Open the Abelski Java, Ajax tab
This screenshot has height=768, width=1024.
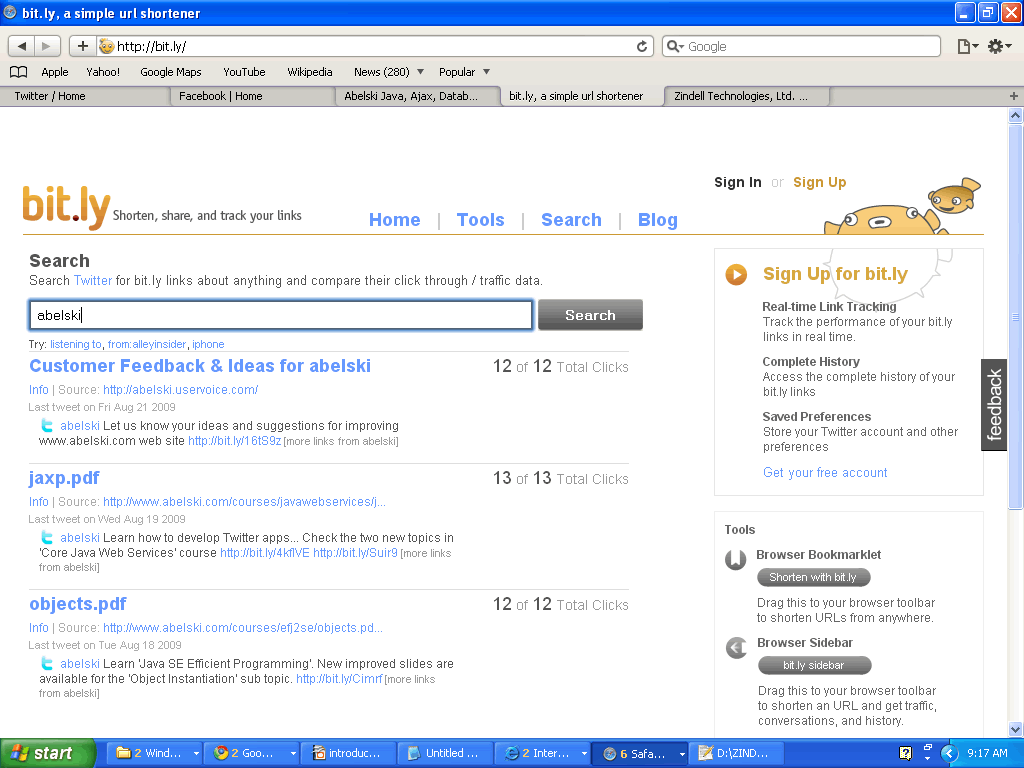pyautogui.click(x=418, y=96)
